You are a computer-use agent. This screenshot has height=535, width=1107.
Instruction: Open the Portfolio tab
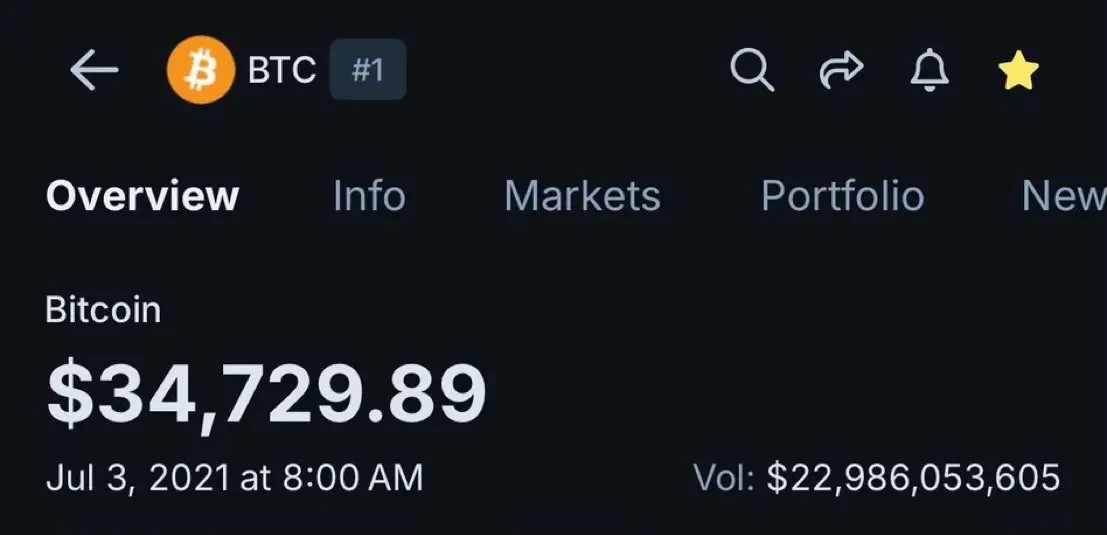coord(843,196)
